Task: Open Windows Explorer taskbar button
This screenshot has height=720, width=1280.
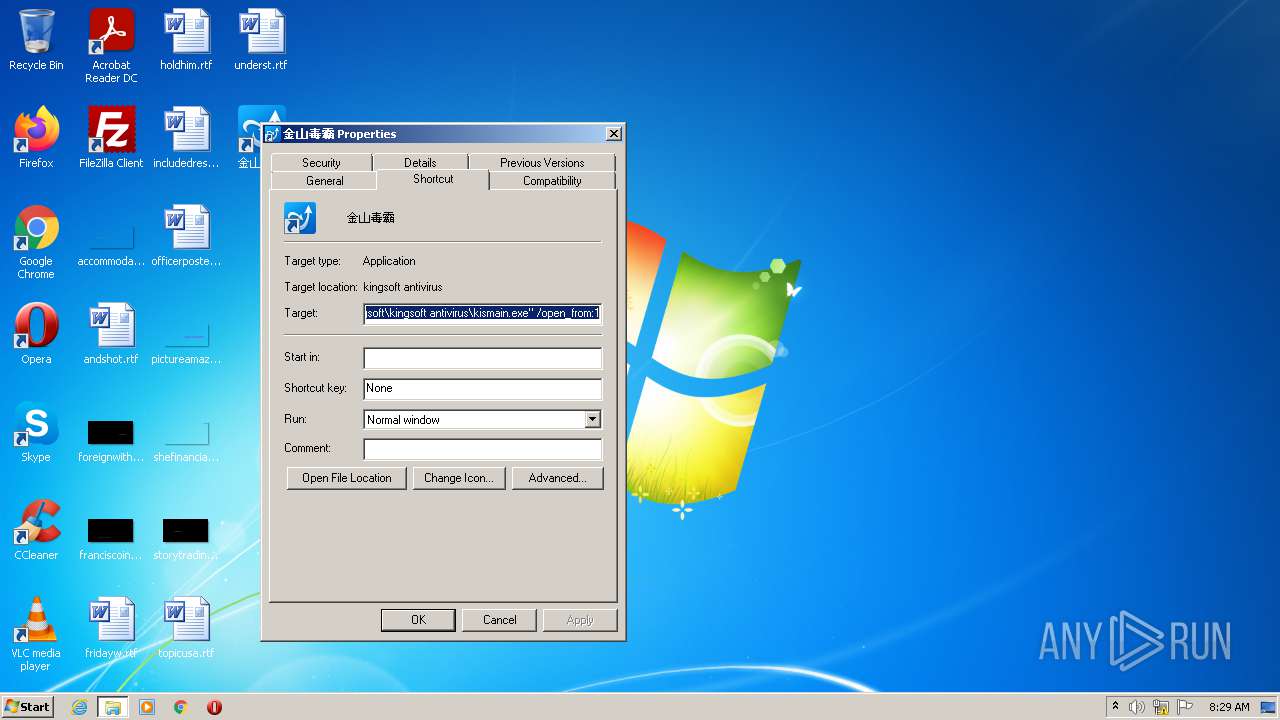Action: click(113, 707)
